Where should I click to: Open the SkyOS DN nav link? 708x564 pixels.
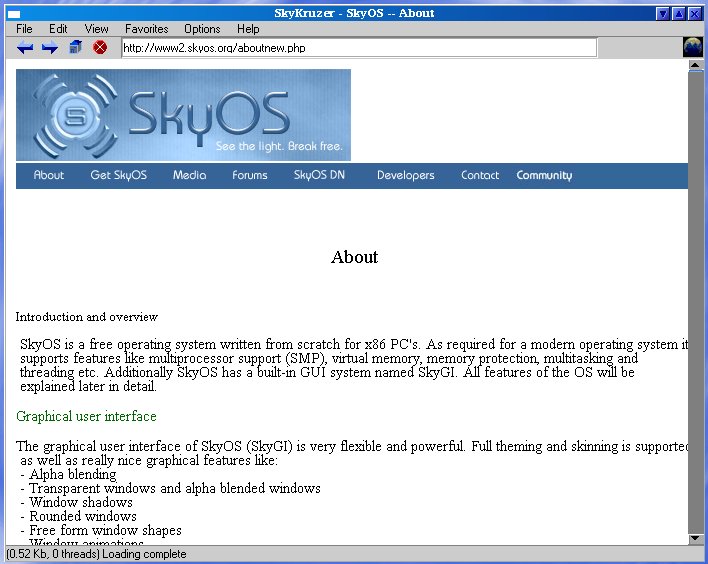click(x=319, y=175)
